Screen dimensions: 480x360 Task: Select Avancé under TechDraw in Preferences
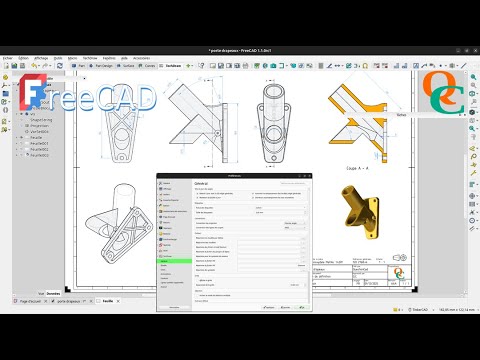[x=164, y=287]
